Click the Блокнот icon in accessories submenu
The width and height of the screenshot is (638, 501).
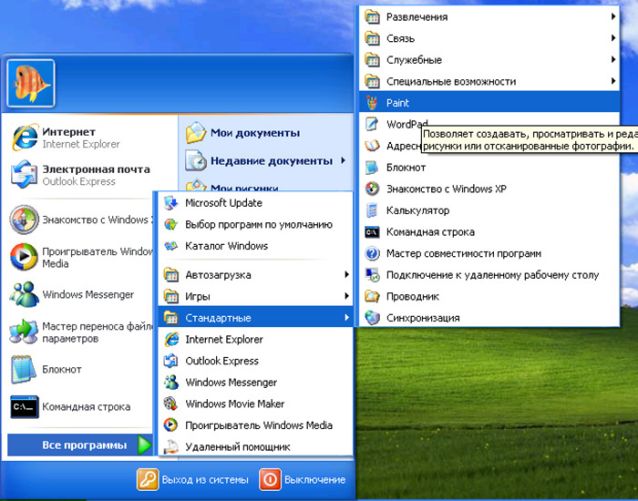371,167
